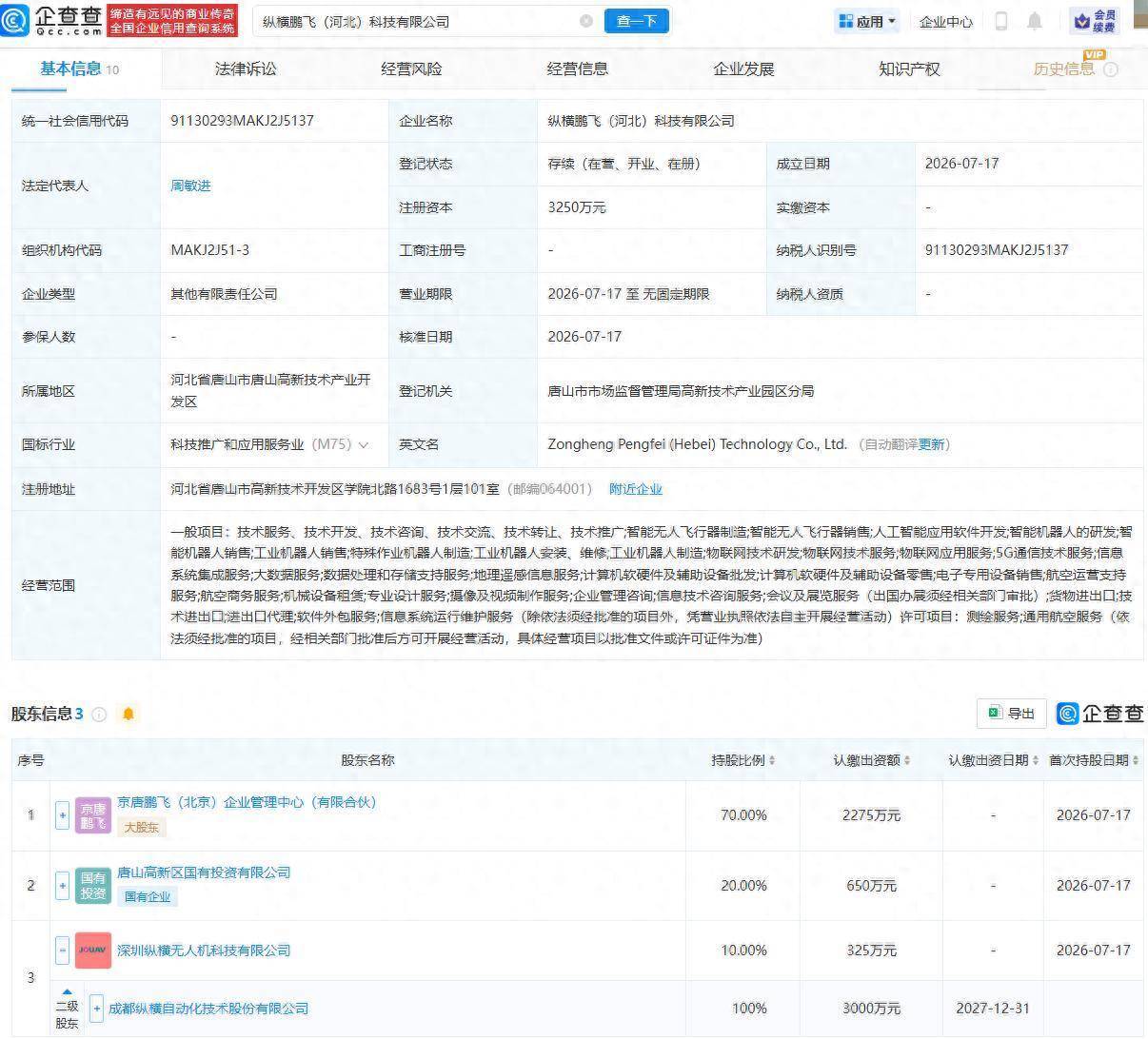
Task: Collapse shareholder row 3 深圳纵横无人机
Action: click(x=63, y=951)
